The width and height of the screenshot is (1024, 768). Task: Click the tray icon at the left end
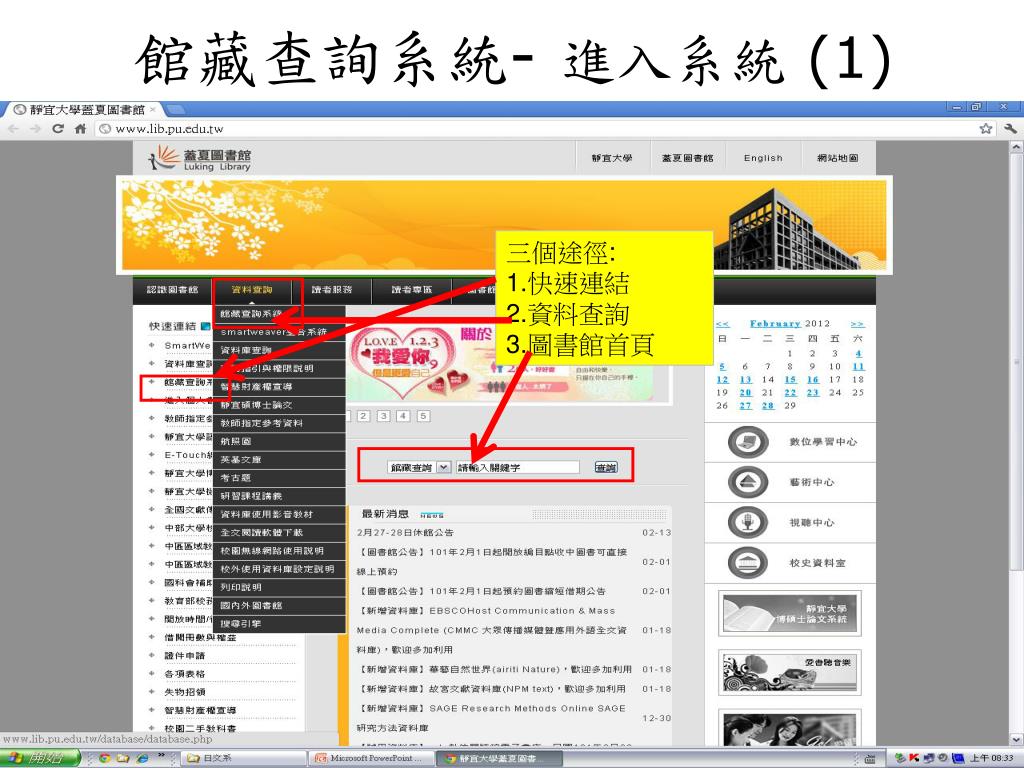click(901, 758)
